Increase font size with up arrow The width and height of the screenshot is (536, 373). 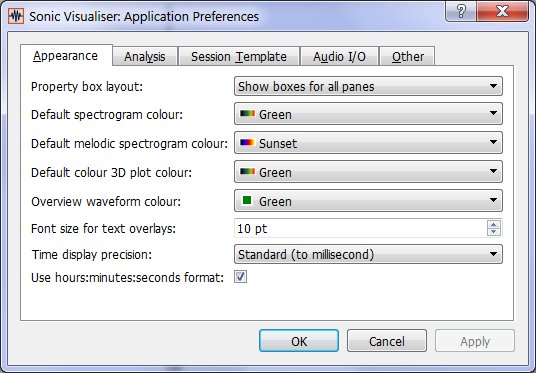click(x=493, y=225)
